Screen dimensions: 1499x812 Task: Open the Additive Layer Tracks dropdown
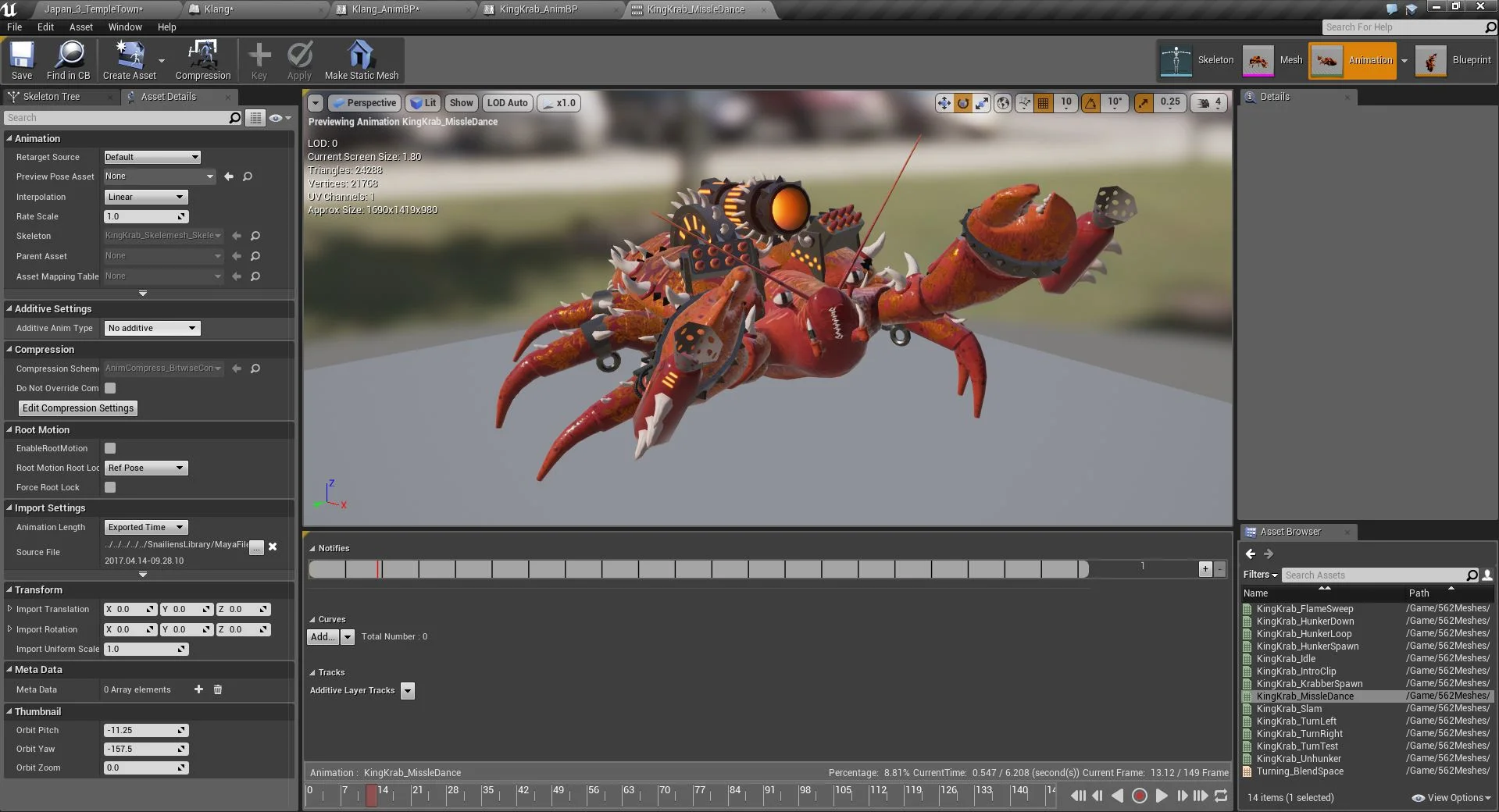point(407,691)
